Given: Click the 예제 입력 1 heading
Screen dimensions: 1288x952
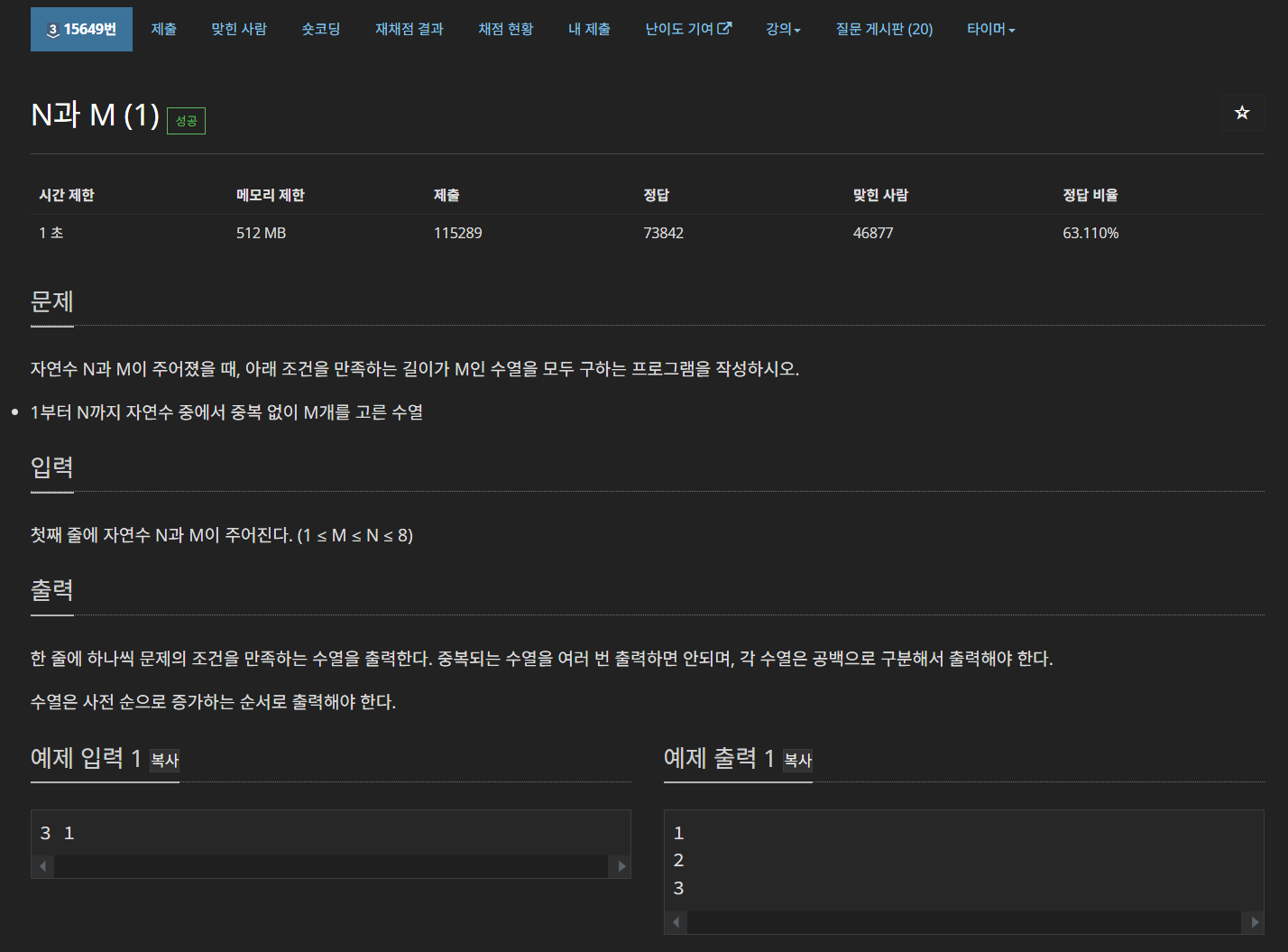Looking at the screenshot, I should click(86, 758).
